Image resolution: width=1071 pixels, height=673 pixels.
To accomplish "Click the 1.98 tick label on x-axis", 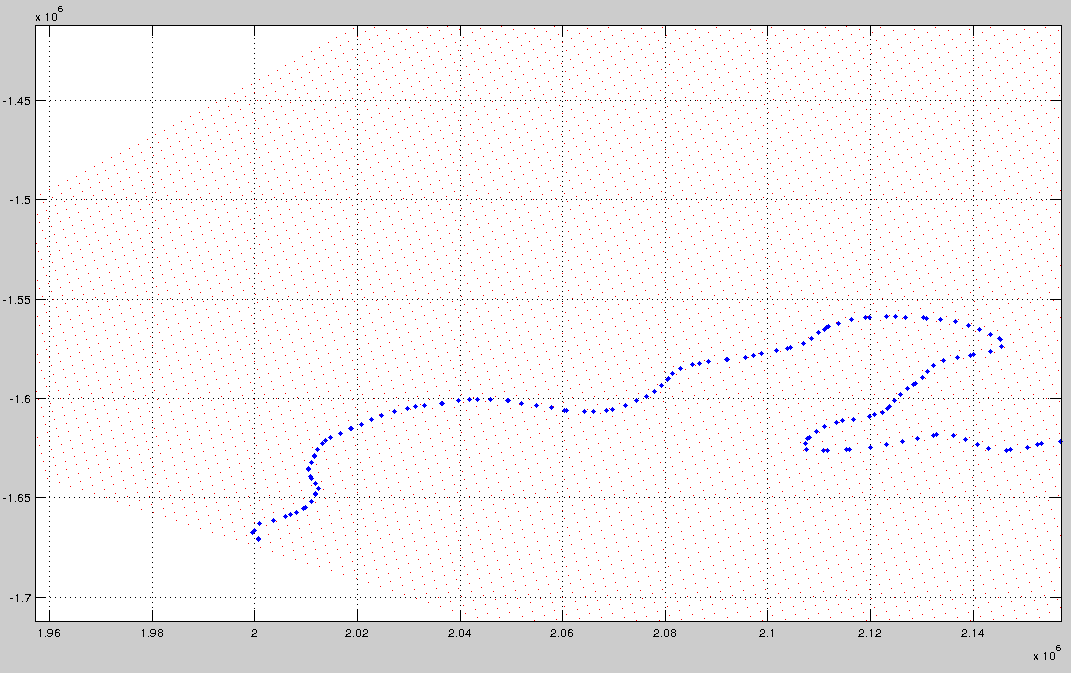I will [152, 634].
